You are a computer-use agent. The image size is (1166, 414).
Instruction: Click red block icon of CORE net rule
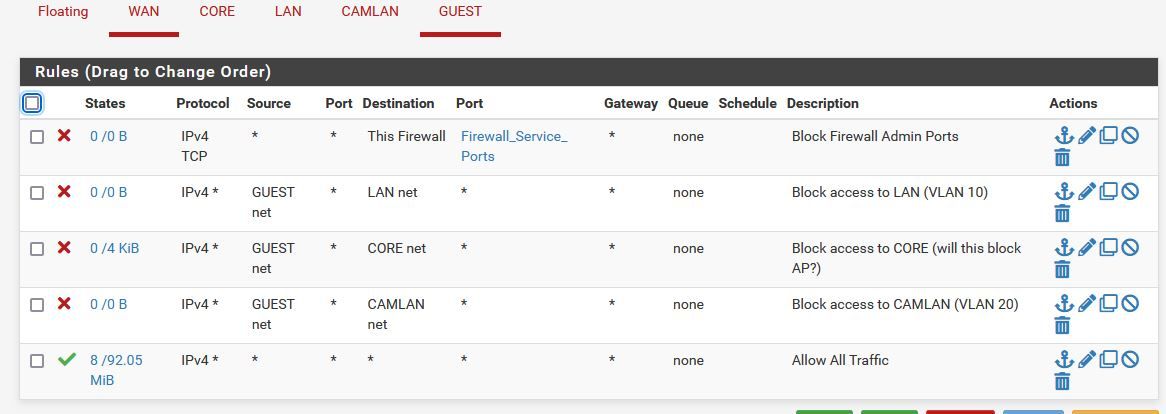point(65,247)
